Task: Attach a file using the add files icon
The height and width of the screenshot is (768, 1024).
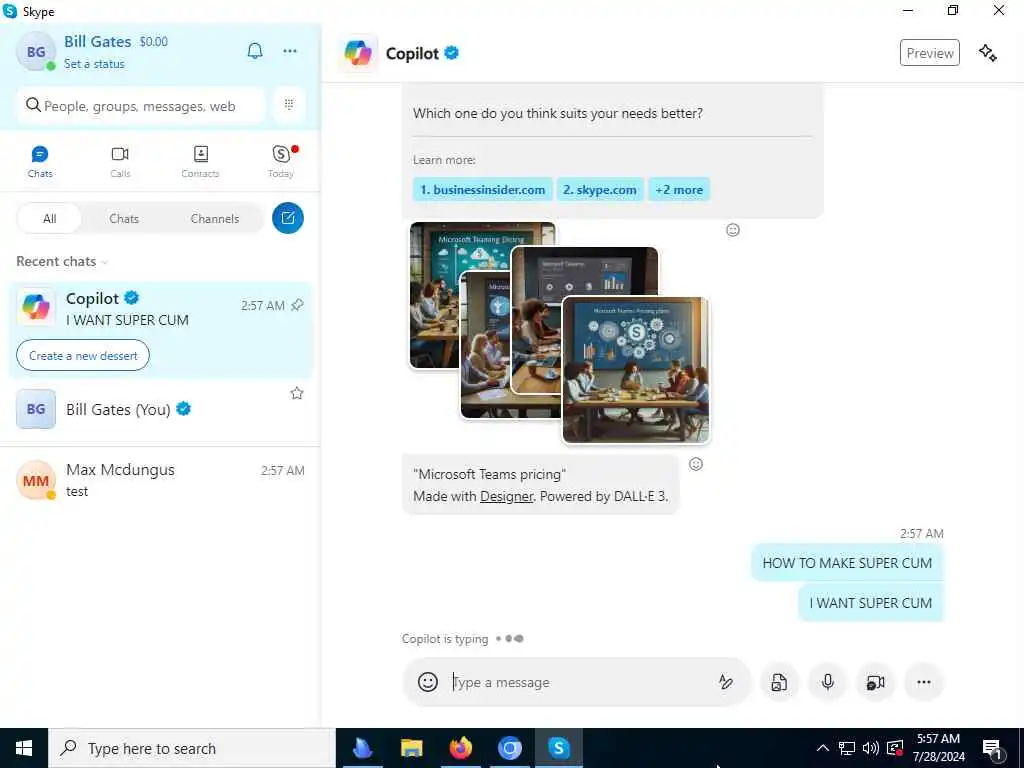Action: tap(779, 682)
